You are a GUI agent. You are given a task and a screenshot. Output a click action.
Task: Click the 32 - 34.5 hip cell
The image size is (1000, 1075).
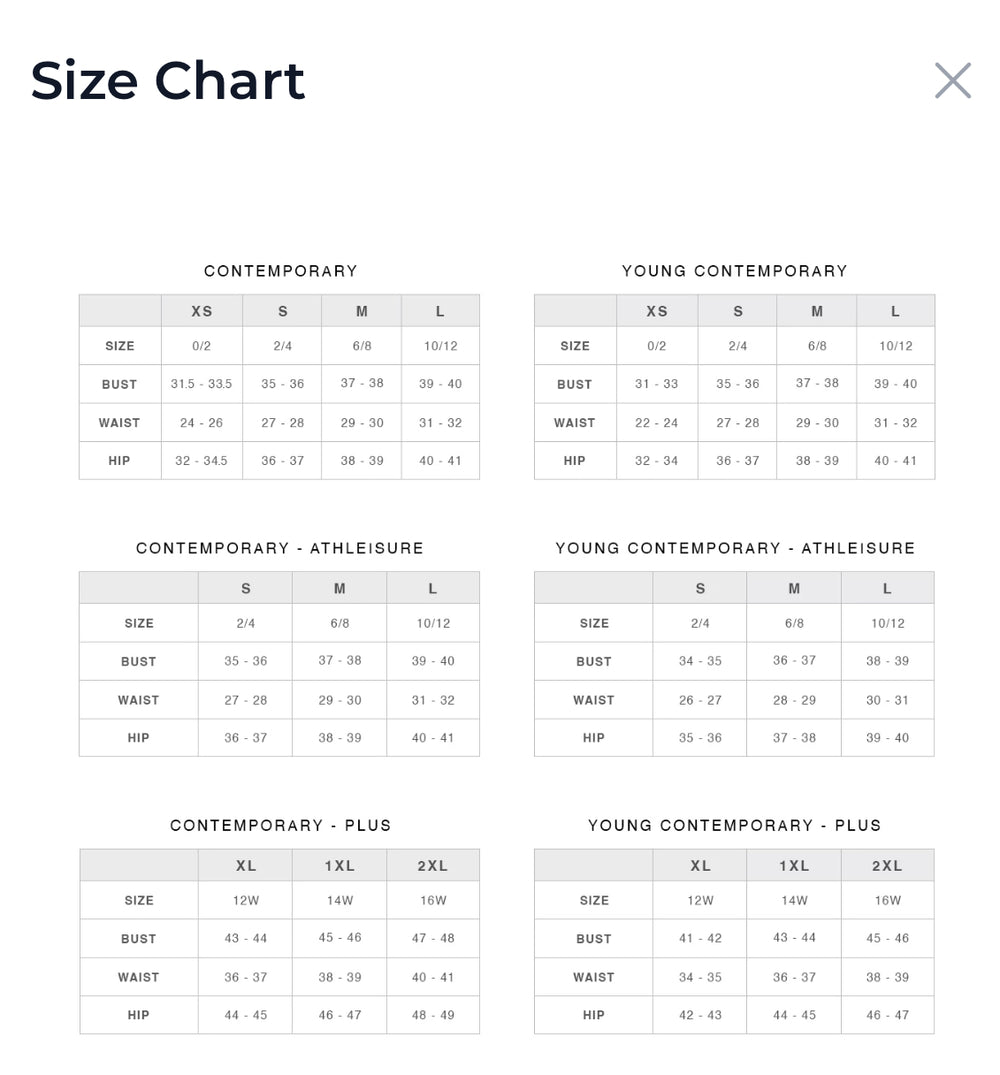tap(202, 461)
